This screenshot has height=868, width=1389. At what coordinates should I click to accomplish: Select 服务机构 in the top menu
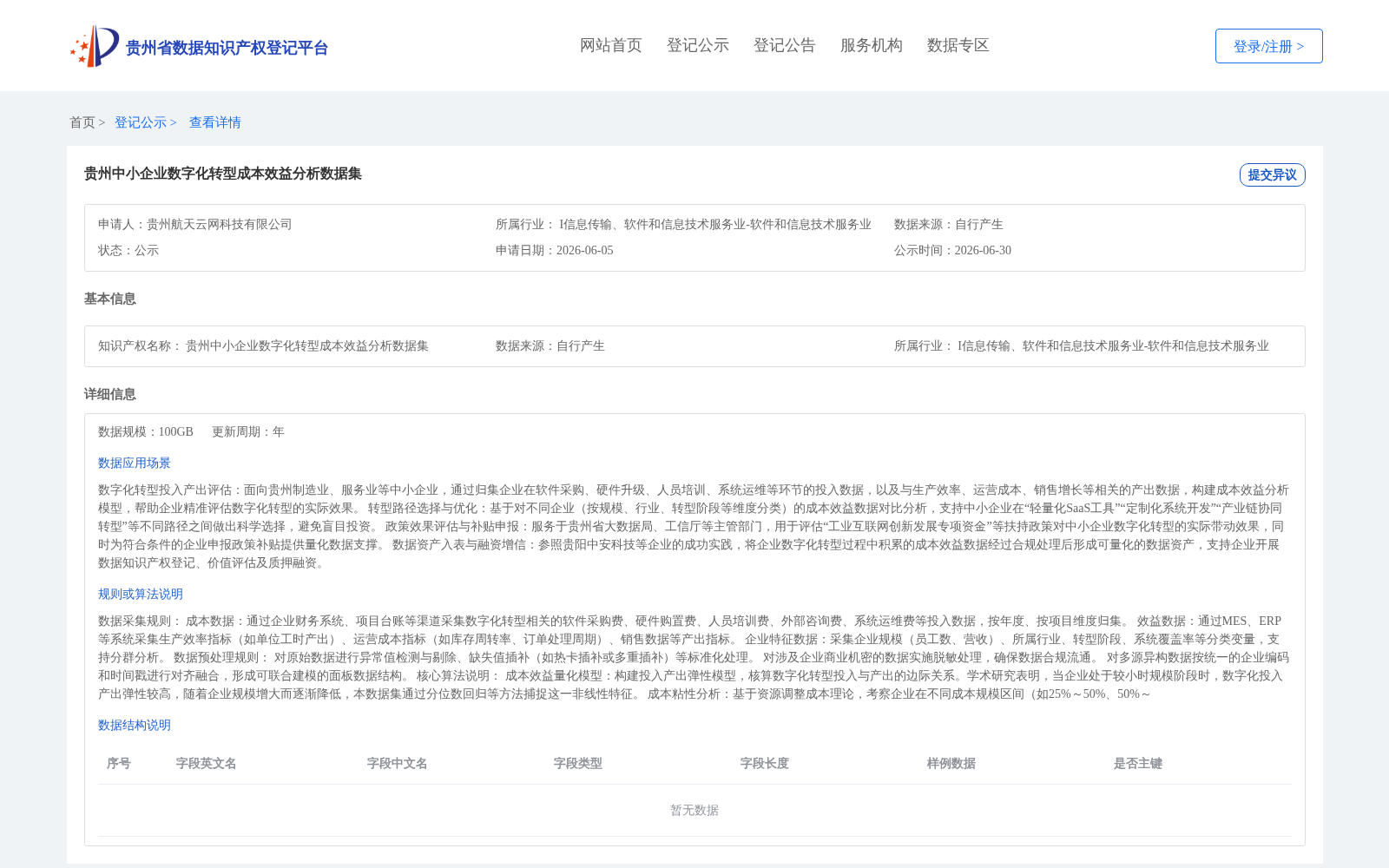872,45
